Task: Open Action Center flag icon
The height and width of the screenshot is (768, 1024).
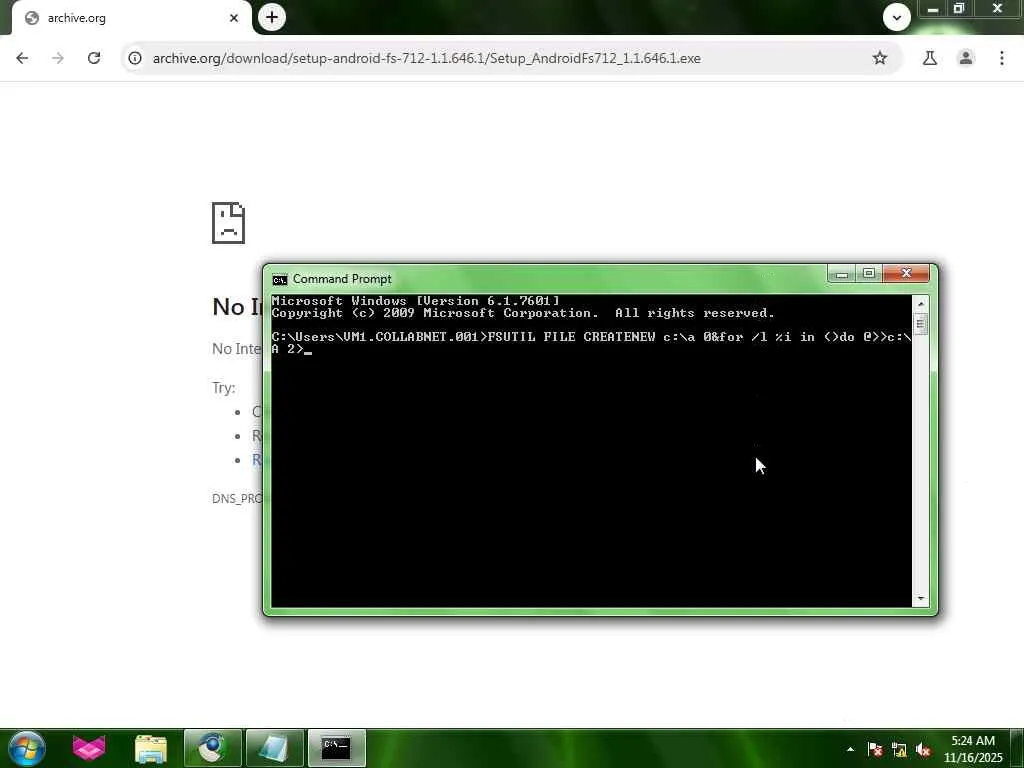Action: pos(875,749)
